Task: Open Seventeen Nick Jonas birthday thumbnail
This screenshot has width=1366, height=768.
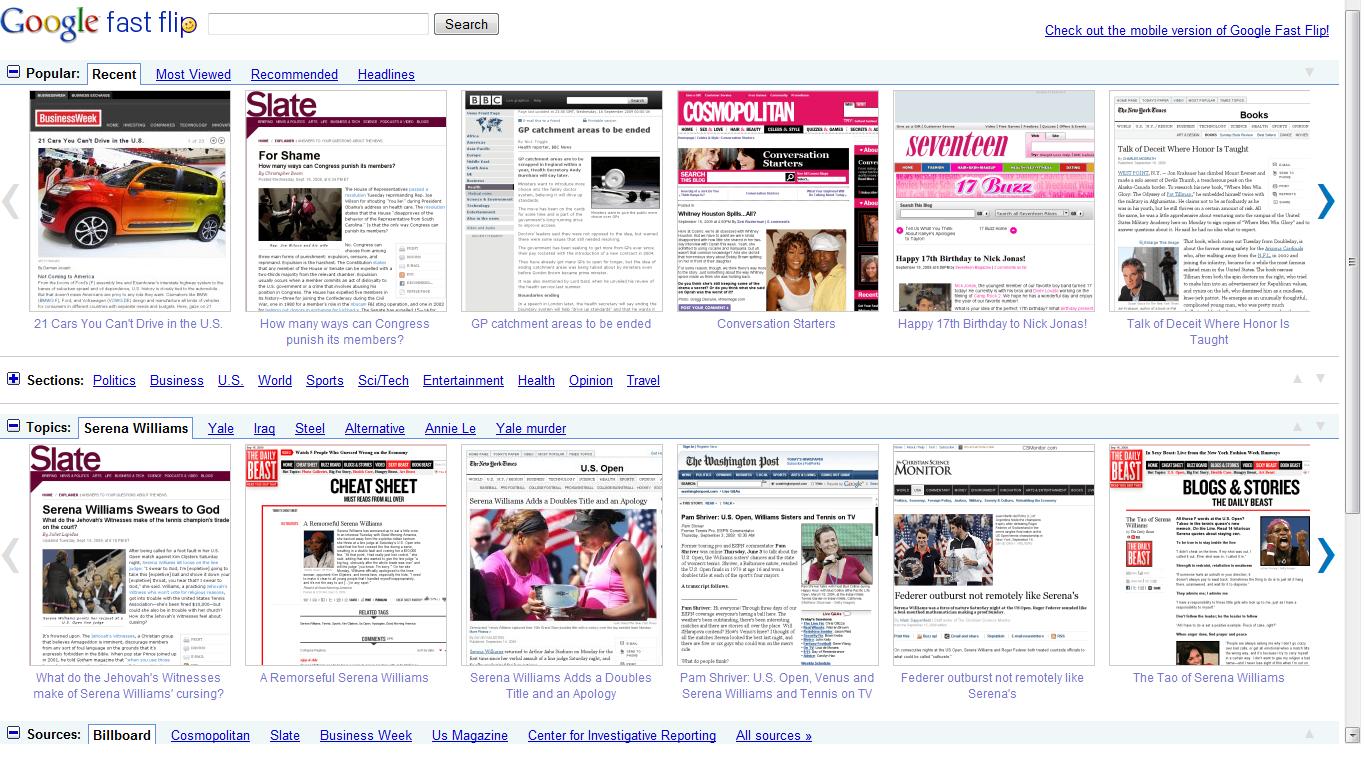Action: (994, 201)
